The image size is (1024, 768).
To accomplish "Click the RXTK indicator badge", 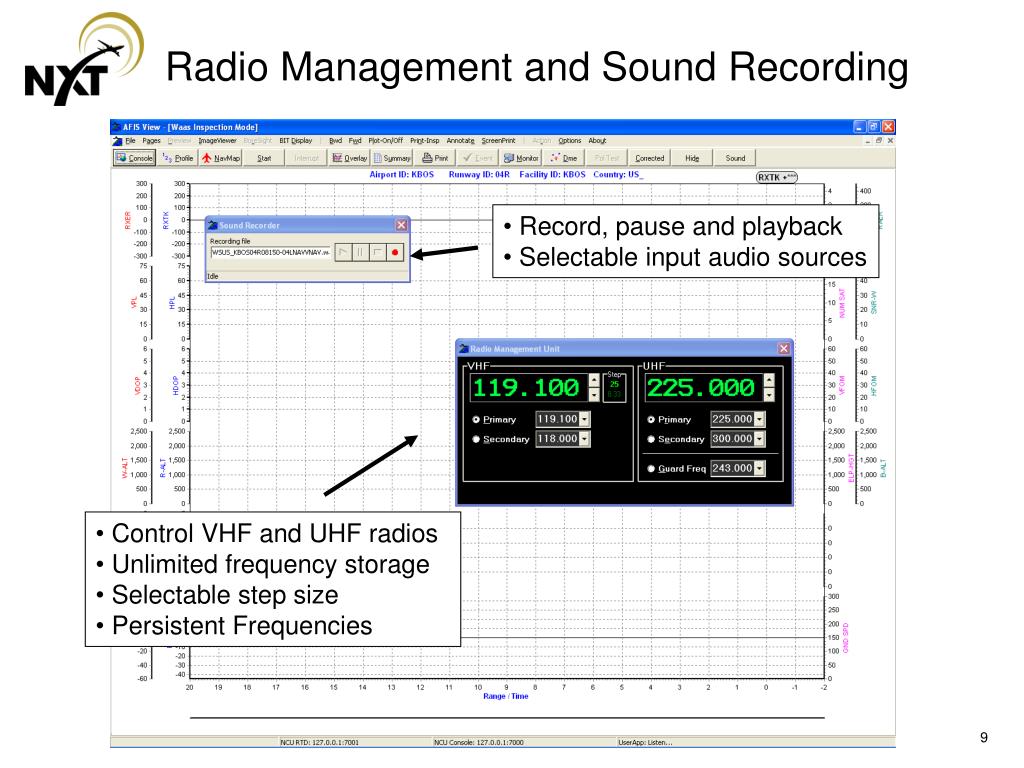I will tap(776, 177).
